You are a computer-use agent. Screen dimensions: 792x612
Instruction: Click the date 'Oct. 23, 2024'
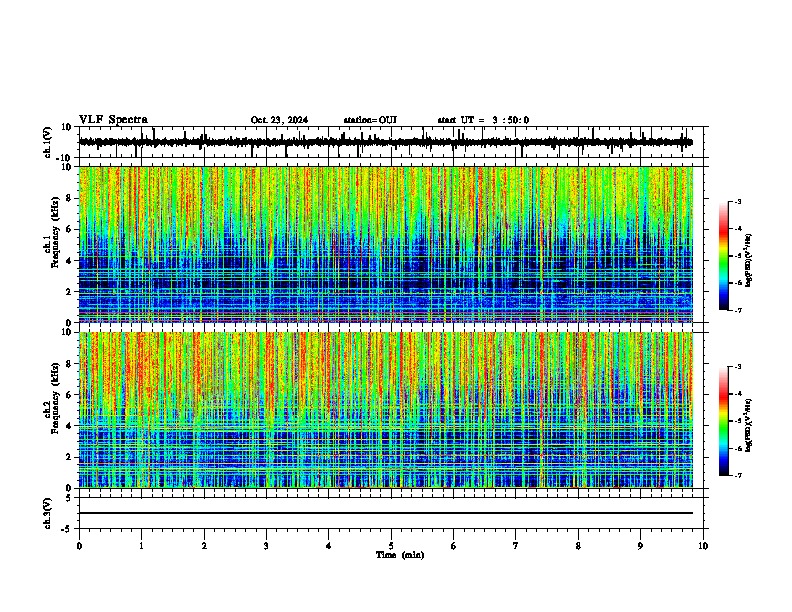tap(279, 120)
